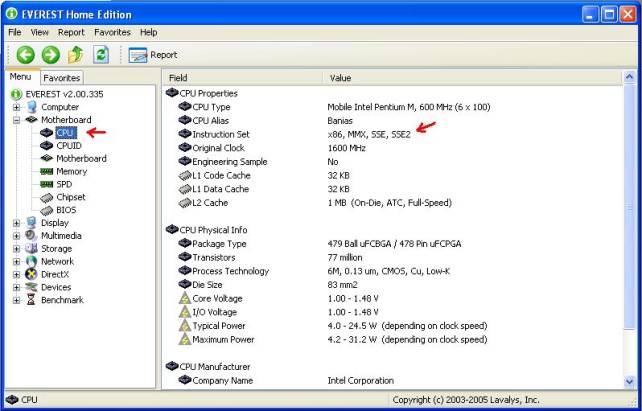642x411 pixels.
Task: Click the green Back arrow toolbar icon
Action: (25, 55)
